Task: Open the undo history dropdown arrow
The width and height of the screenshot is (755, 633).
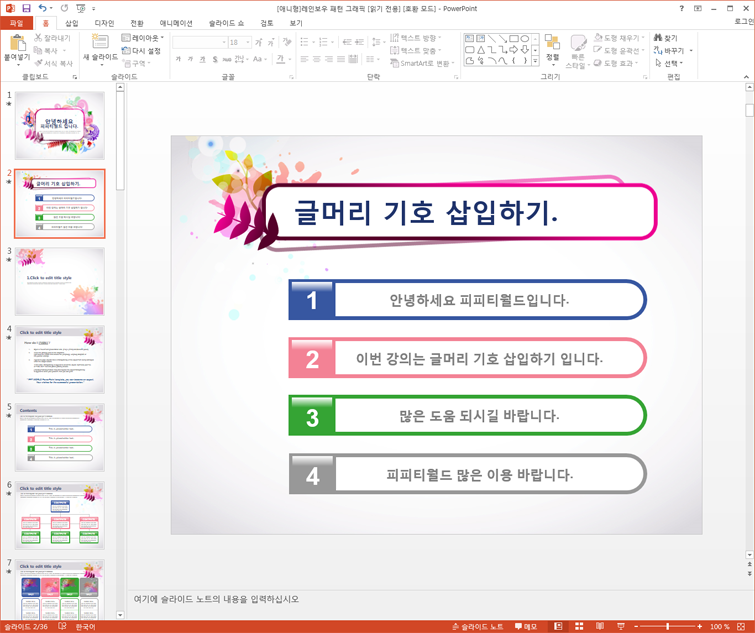Action: (x=51, y=8)
